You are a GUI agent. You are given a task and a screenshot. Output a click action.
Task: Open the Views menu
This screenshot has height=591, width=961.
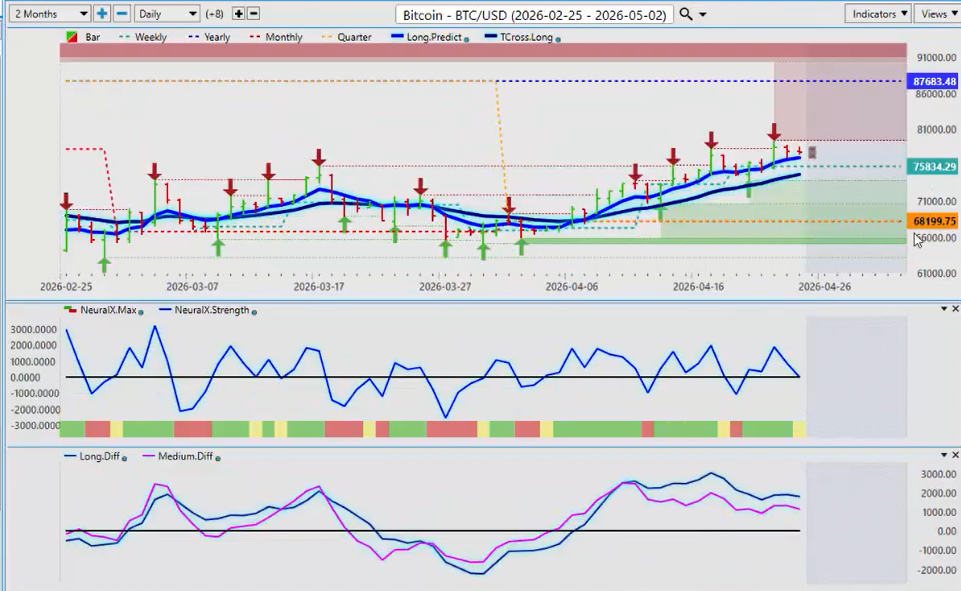(x=937, y=14)
